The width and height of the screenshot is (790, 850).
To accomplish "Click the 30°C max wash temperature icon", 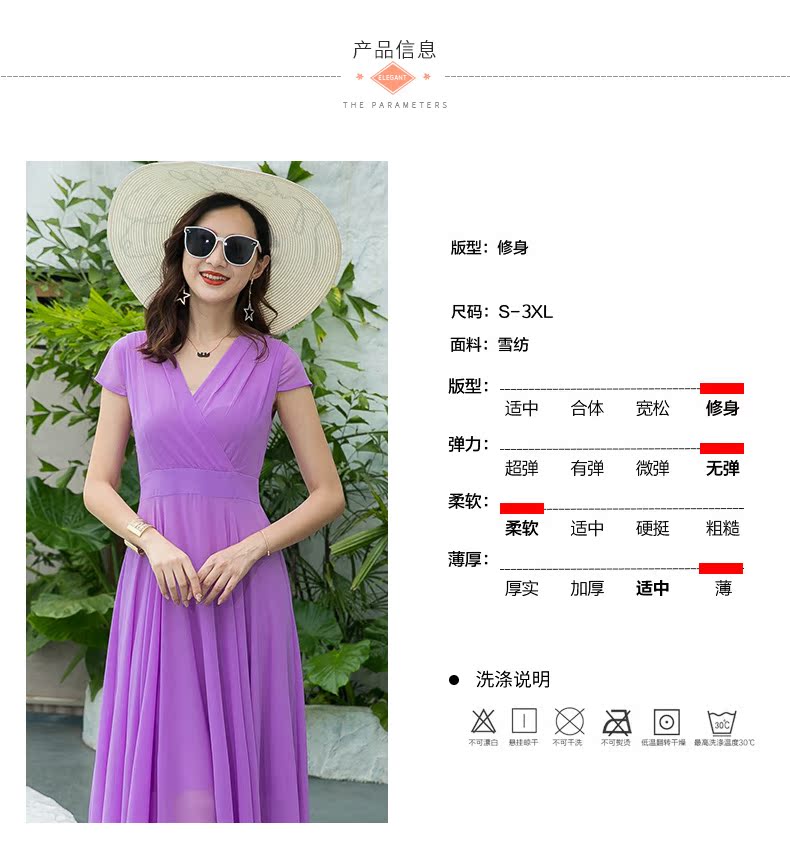I will click(x=722, y=723).
